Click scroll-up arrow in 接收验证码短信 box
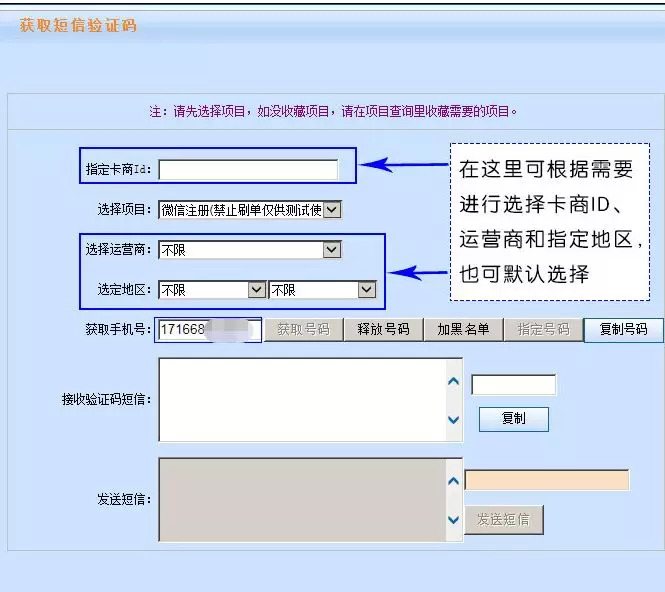This screenshot has width=665, height=592. (x=454, y=381)
